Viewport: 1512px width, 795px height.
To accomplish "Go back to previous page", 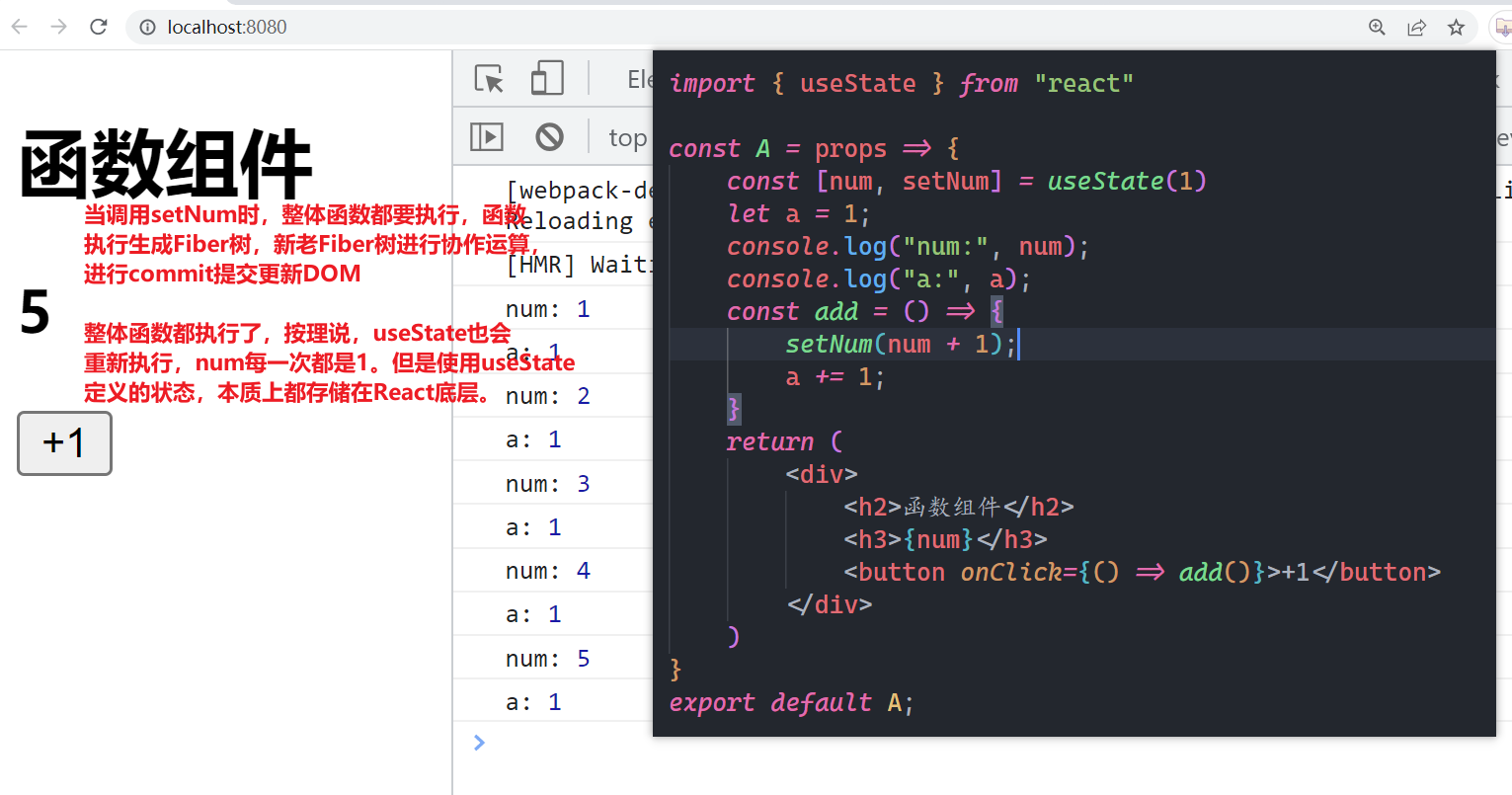I will 20,27.
